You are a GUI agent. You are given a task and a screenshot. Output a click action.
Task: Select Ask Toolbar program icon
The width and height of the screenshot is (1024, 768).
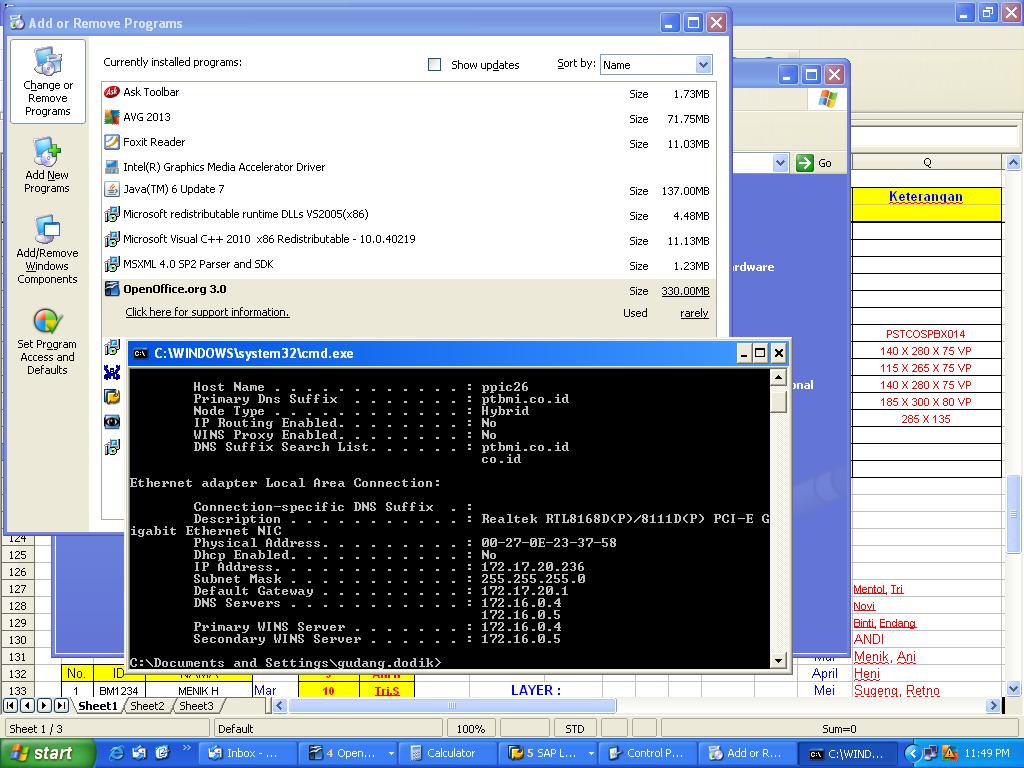tap(112, 92)
